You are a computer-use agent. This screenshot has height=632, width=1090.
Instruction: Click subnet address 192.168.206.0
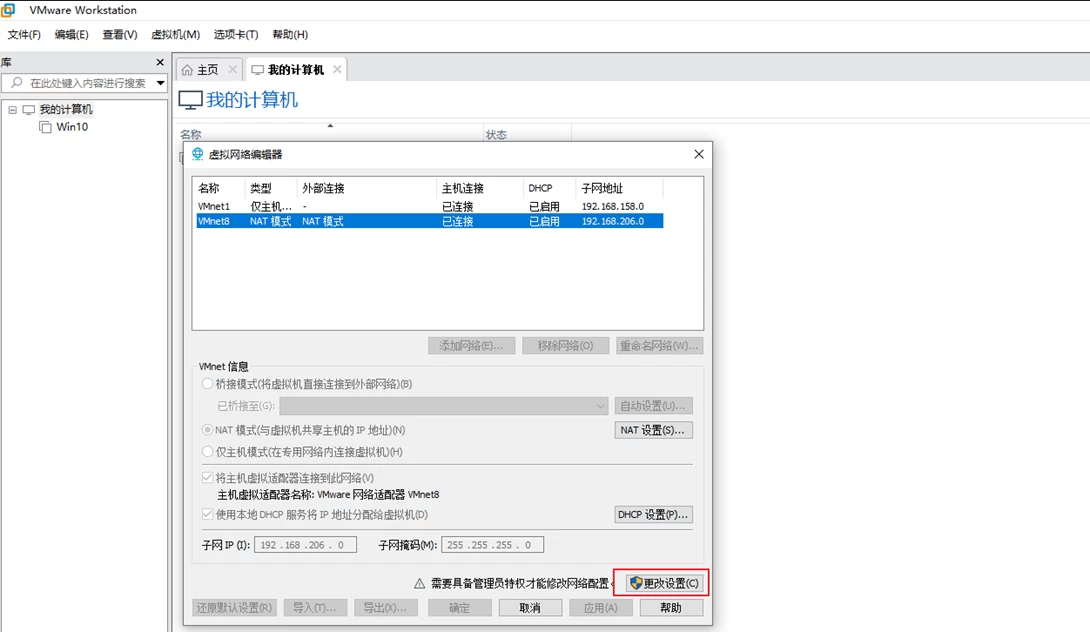coord(612,221)
